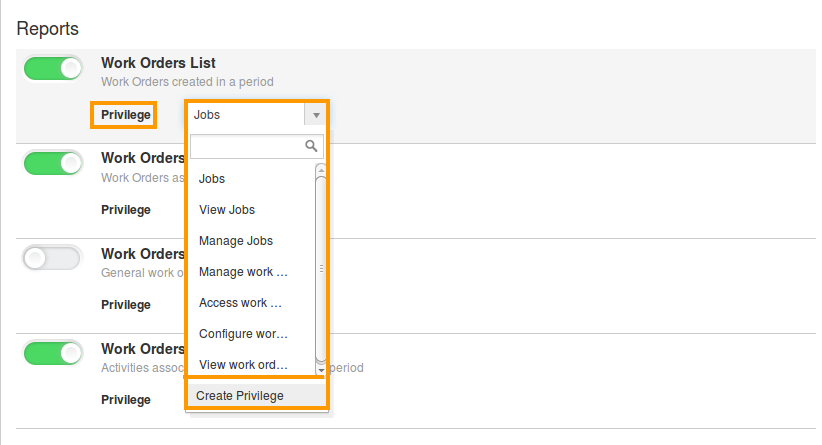Select the Configure wor… privilege entry
Viewport: 822px width, 445px height.
click(243, 333)
